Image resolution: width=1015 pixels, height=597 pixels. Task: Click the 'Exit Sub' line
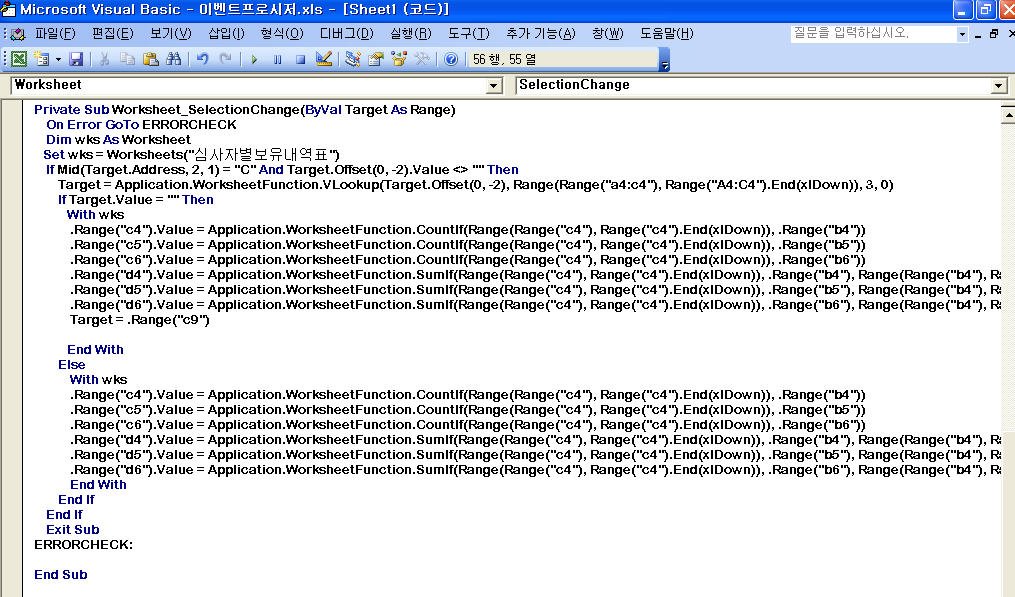72,530
